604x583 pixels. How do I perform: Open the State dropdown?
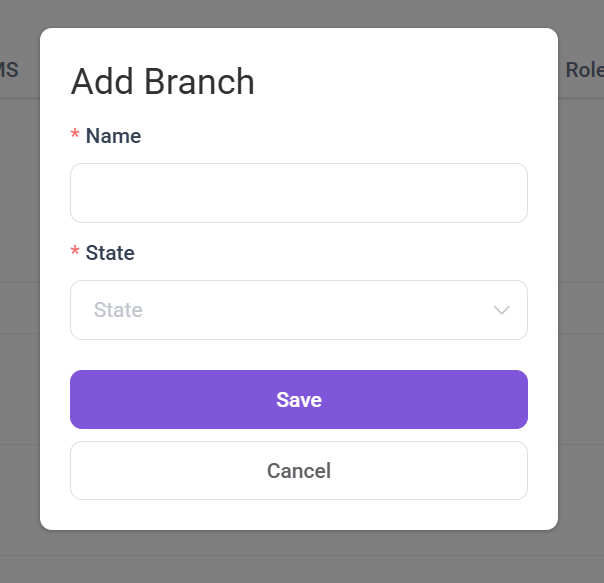coord(298,310)
